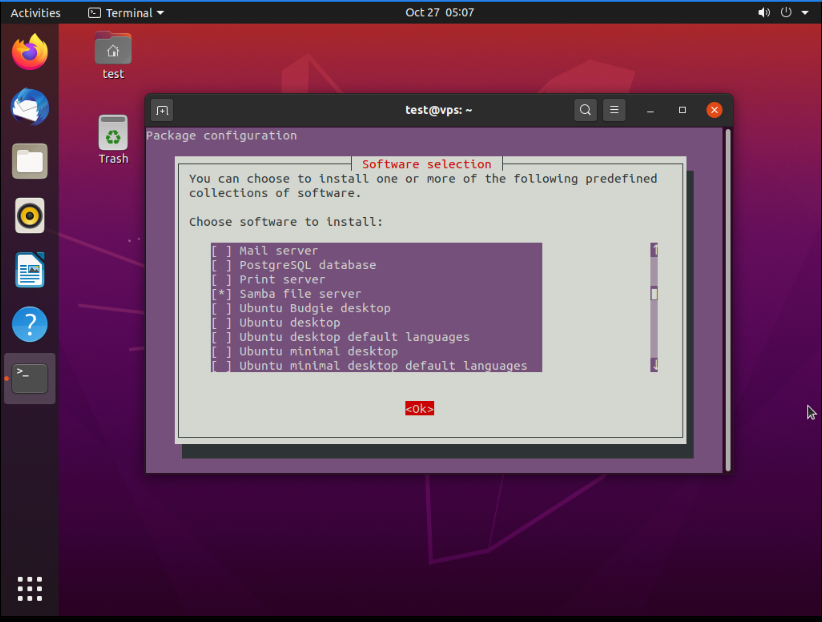Click the software list scroll thumb
Viewport: 822px width, 622px height.
pos(654,294)
